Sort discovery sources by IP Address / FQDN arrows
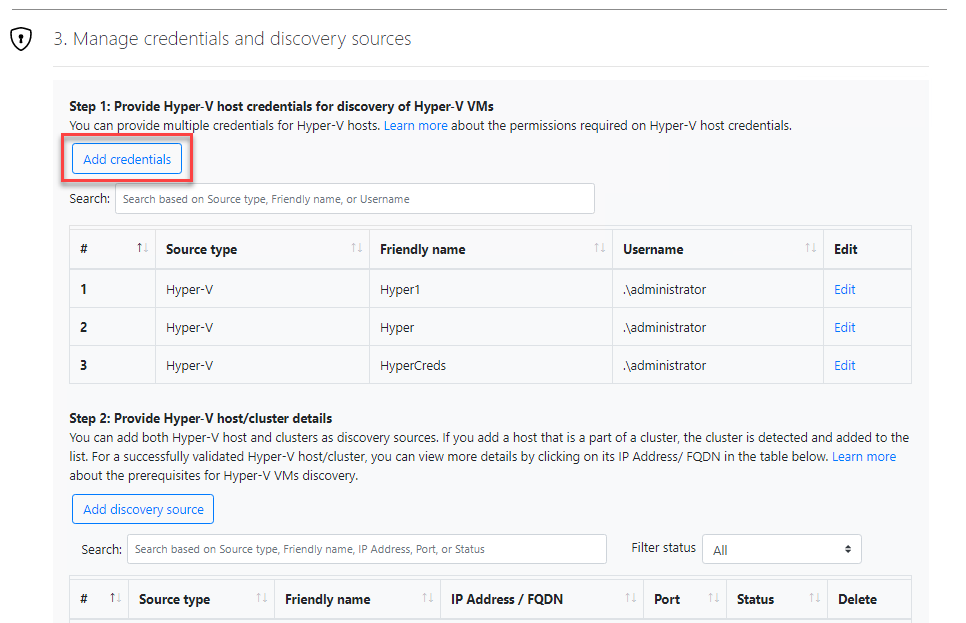This screenshot has height=623, width=966. pyautogui.click(x=631, y=598)
